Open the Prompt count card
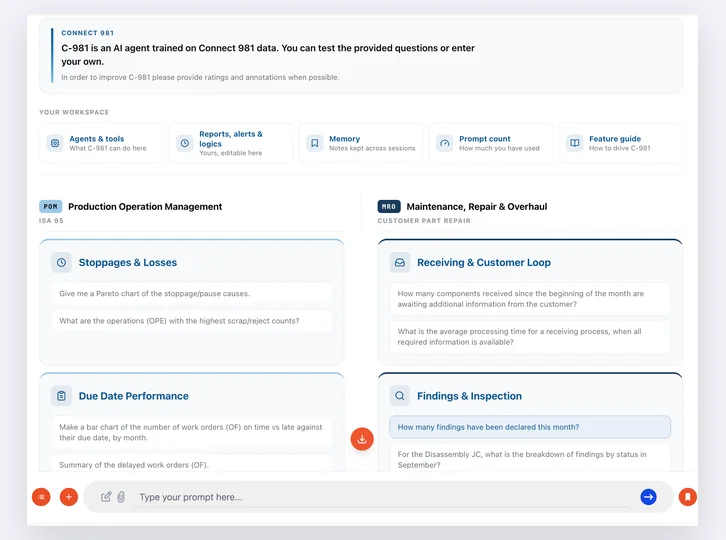 (x=491, y=143)
